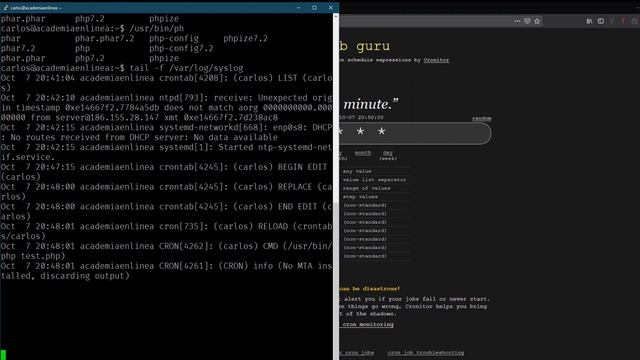The image size is (640, 360).
Task: Click 'step values' legend row
Action: tap(360, 197)
